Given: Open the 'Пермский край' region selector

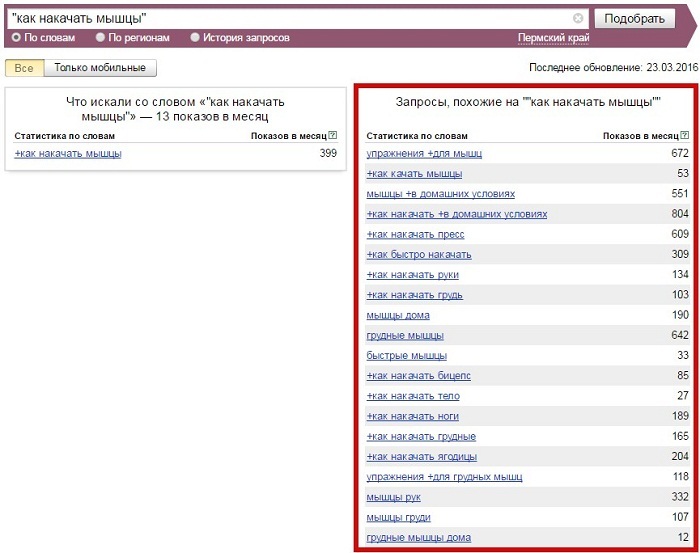Looking at the screenshot, I should click(x=554, y=38).
